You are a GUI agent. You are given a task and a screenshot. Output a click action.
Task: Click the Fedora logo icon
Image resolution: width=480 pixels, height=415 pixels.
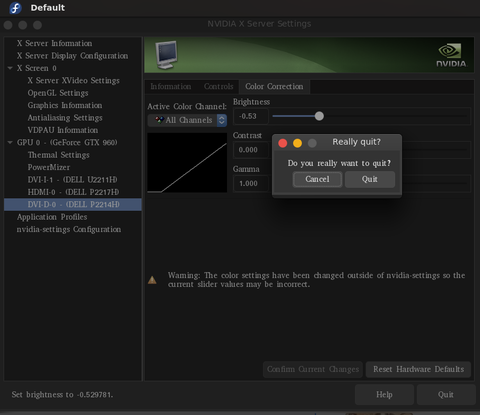(x=15, y=8)
